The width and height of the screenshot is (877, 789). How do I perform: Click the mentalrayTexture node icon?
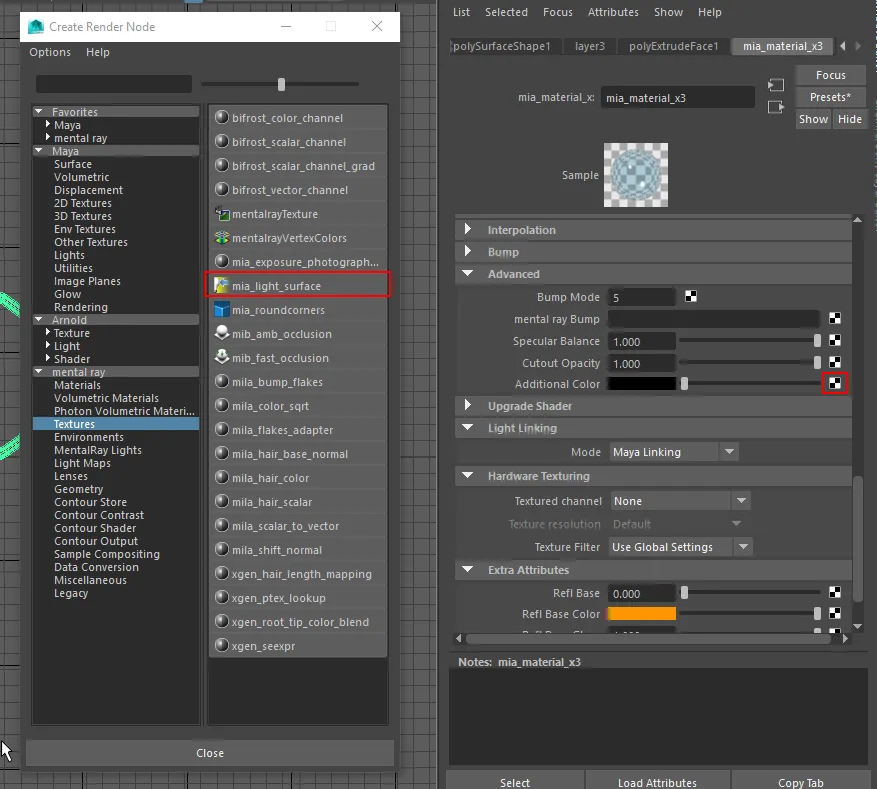coord(222,214)
